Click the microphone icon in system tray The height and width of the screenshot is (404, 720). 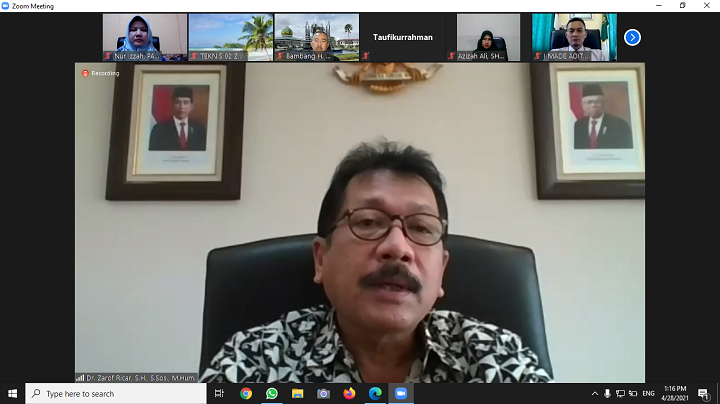point(607,394)
